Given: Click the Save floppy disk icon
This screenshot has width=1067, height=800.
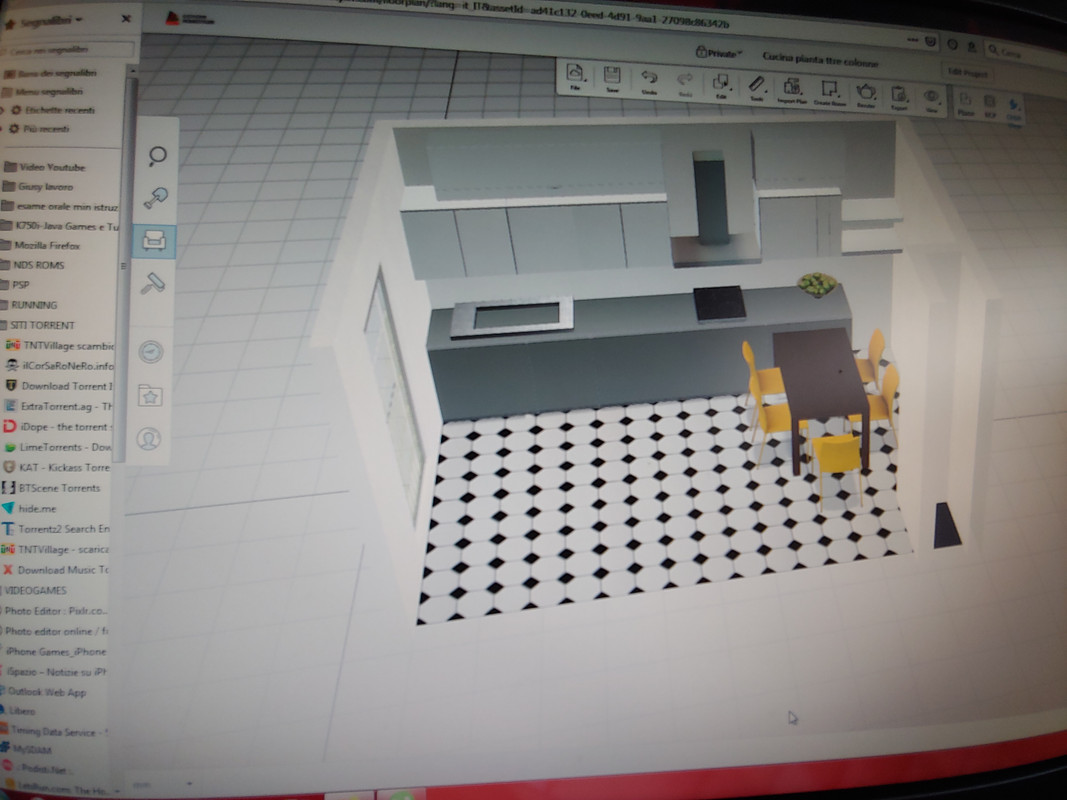Looking at the screenshot, I should 612,78.
